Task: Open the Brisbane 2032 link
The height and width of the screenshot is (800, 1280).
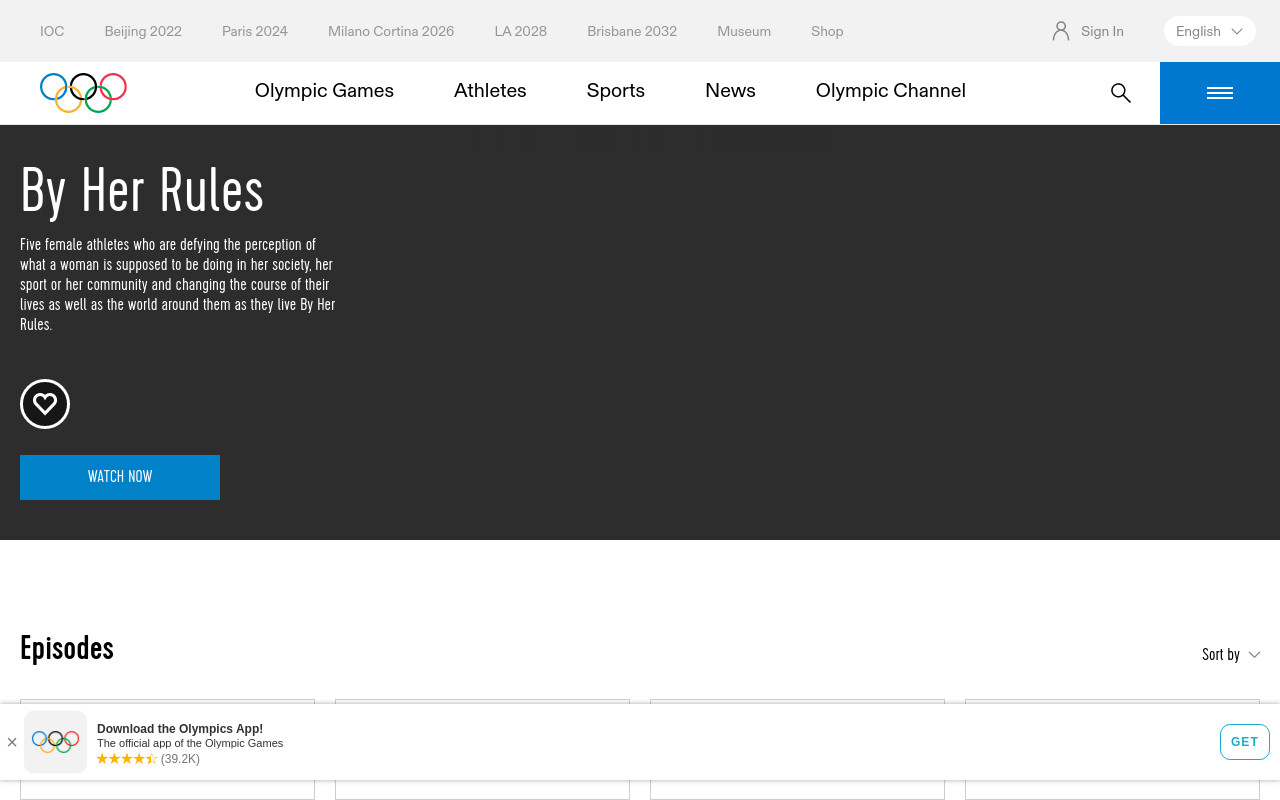Action: tap(632, 31)
